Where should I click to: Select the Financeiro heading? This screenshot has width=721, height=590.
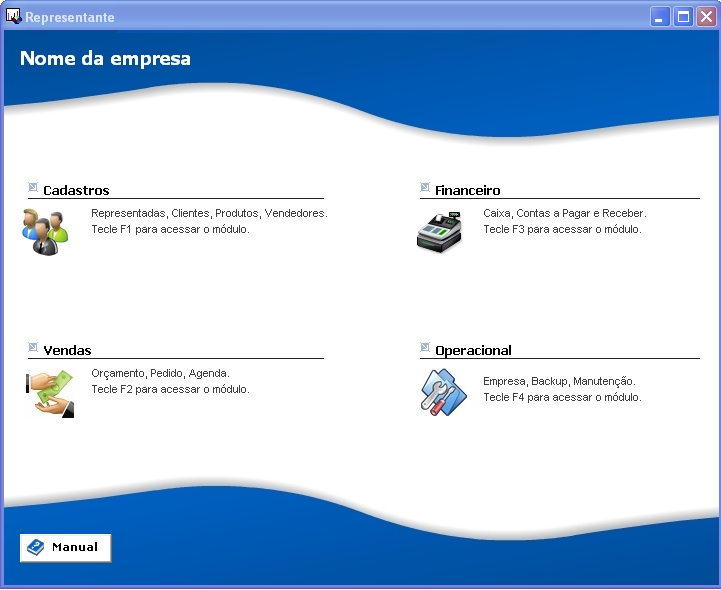(x=467, y=190)
